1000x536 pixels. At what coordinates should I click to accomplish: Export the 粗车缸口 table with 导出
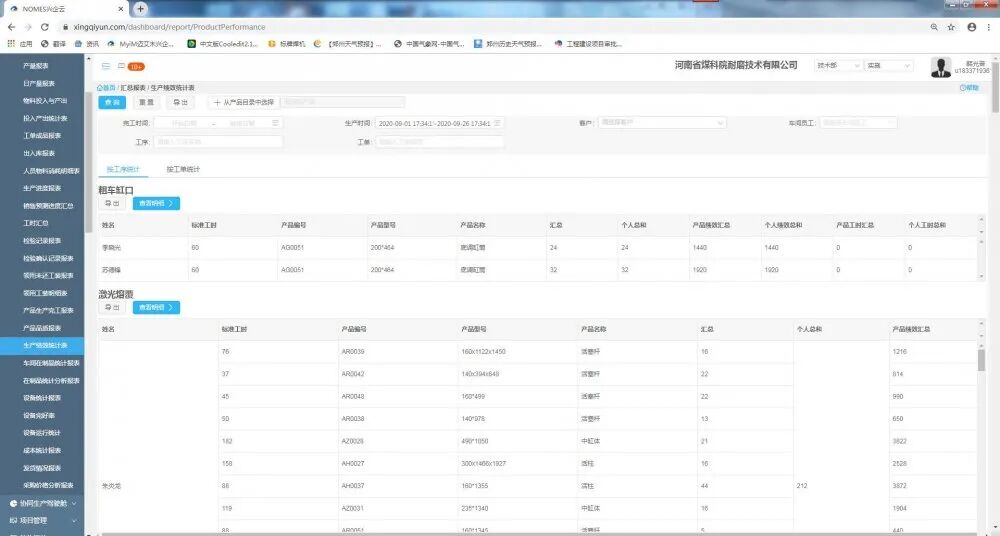pyautogui.click(x=112, y=204)
